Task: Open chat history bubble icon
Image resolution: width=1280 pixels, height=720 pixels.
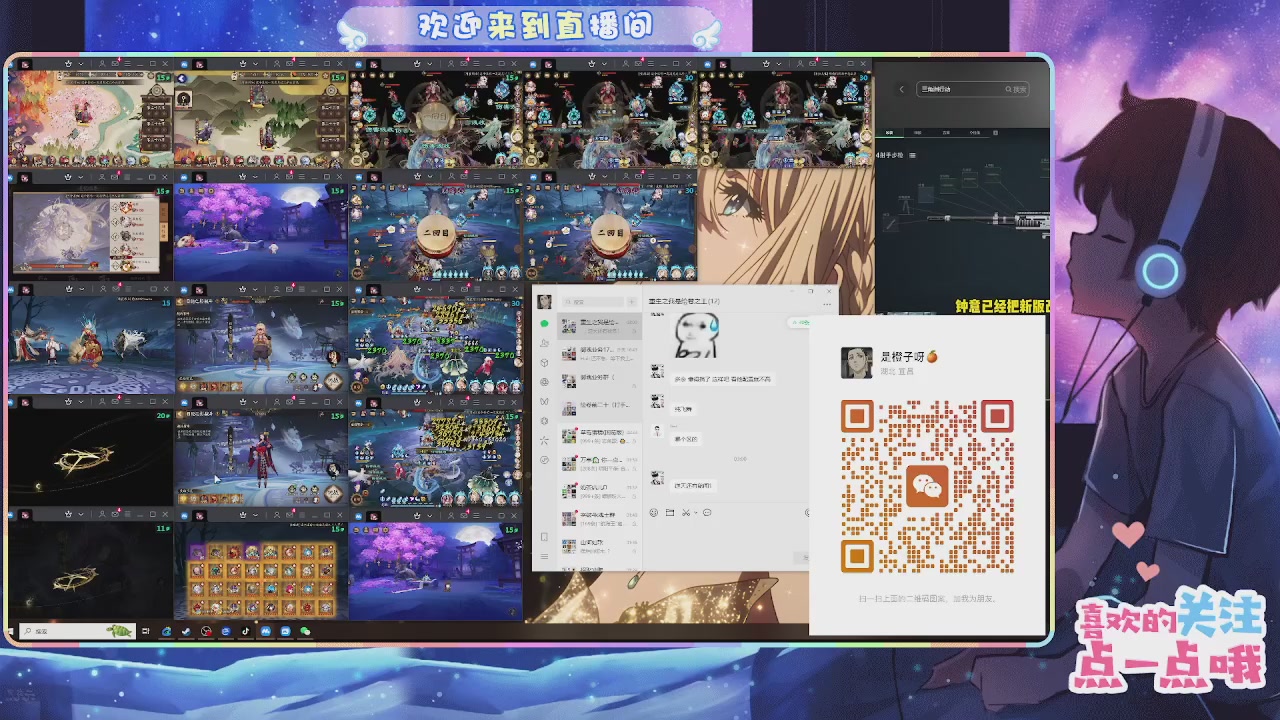Action: (x=707, y=512)
